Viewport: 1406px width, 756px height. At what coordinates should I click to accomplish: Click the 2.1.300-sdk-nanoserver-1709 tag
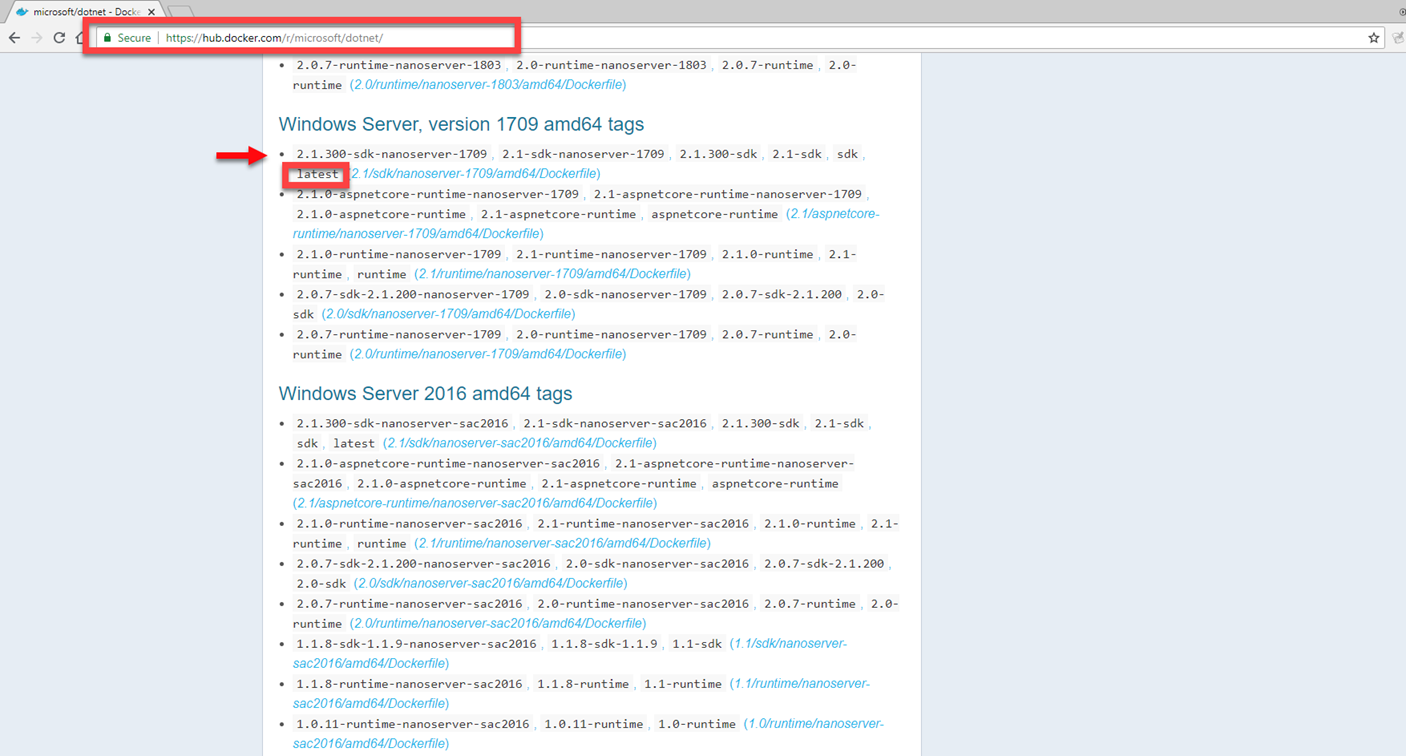392,154
